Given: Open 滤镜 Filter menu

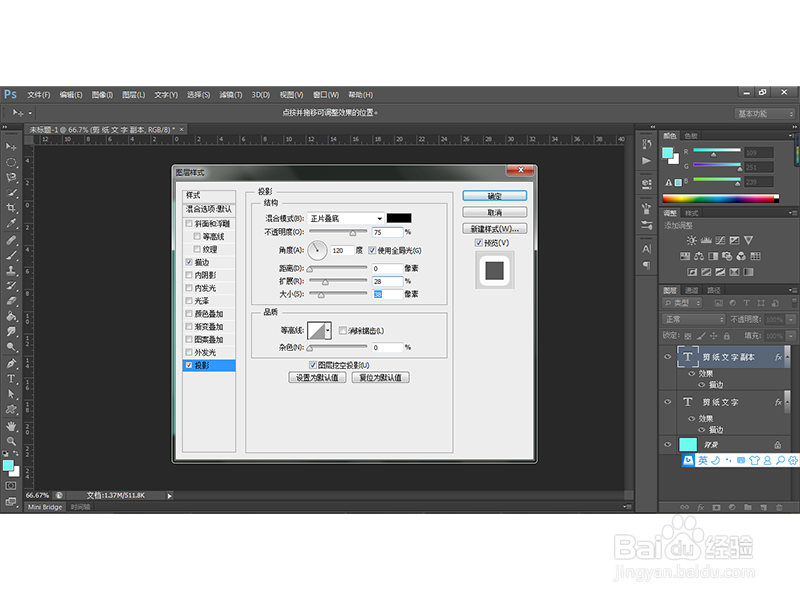Looking at the screenshot, I should coord(231,95).
